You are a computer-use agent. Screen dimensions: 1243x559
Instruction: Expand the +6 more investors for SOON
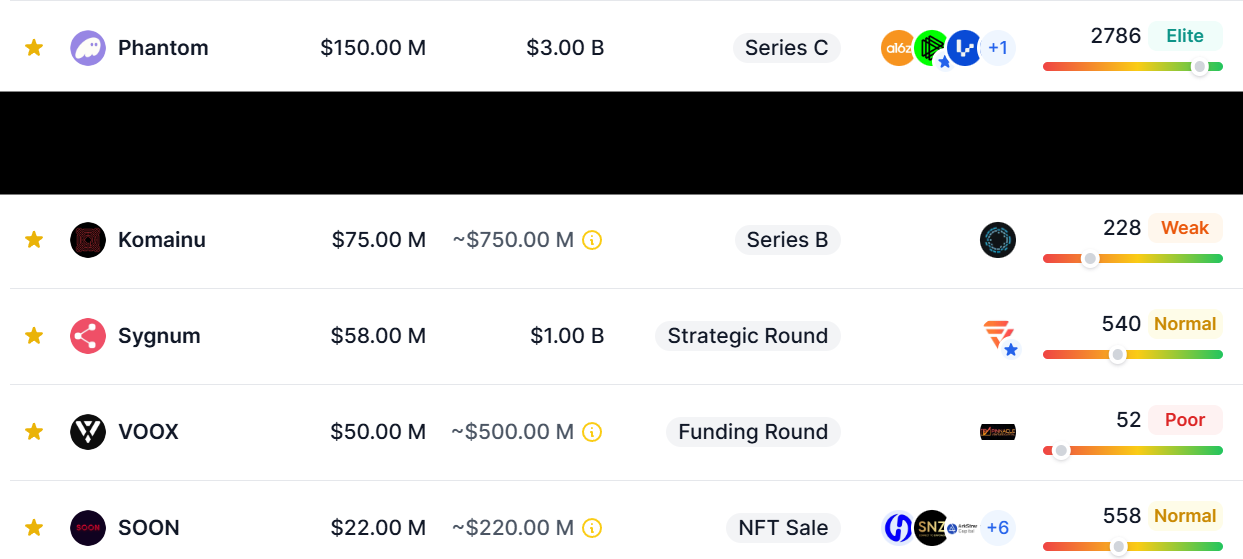[x=998, y=528]
